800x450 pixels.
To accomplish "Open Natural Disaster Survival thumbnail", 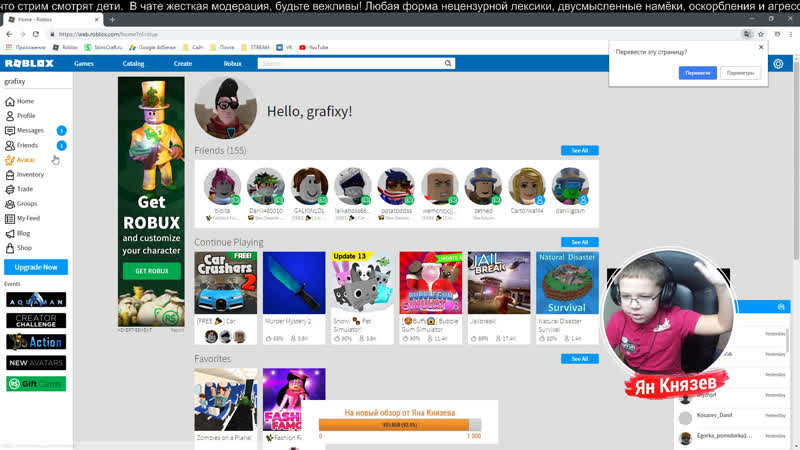I will click(x=567, y=283).
